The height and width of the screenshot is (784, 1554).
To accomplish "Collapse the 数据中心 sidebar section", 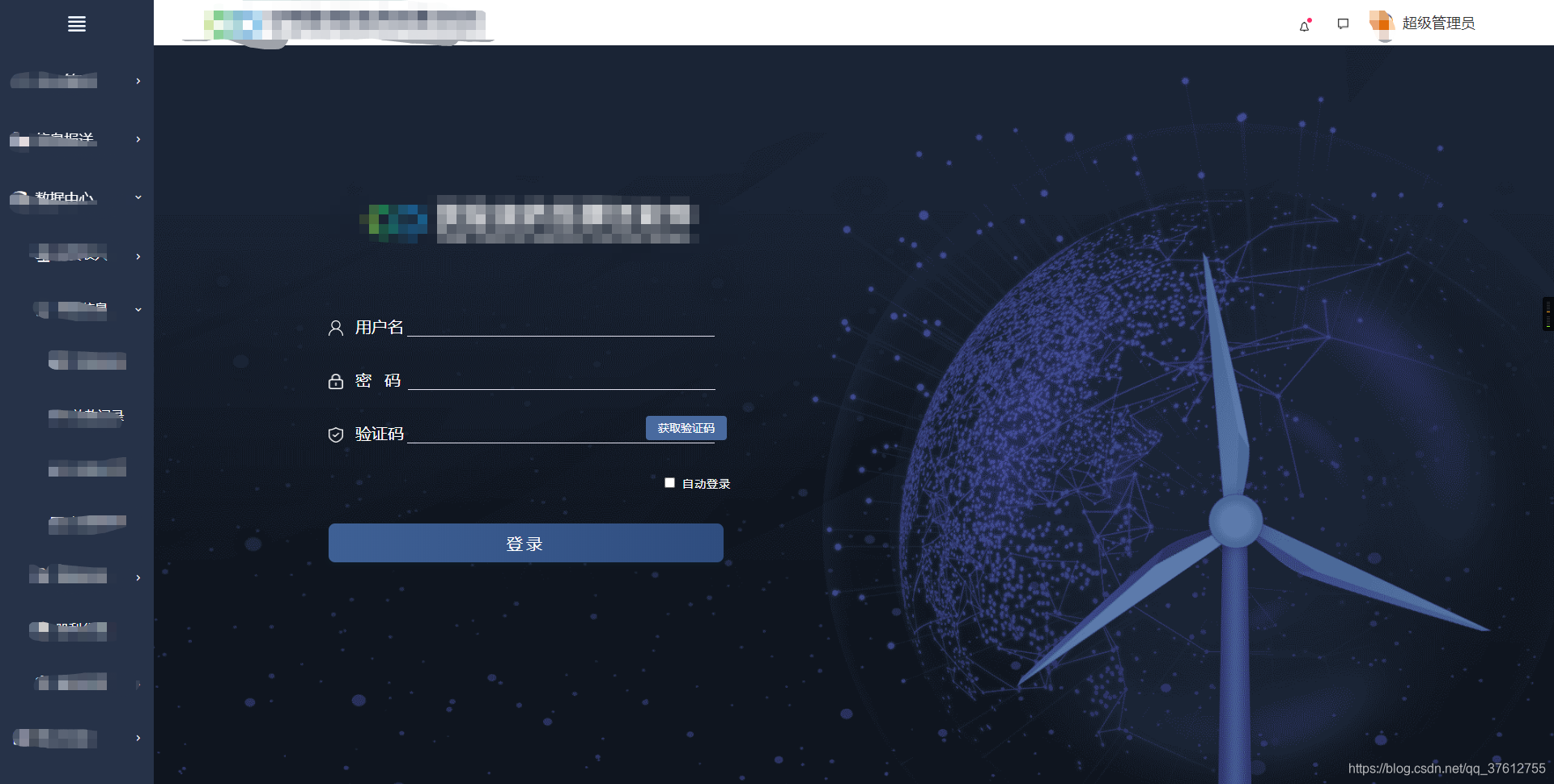I will (x=138, y=197).
